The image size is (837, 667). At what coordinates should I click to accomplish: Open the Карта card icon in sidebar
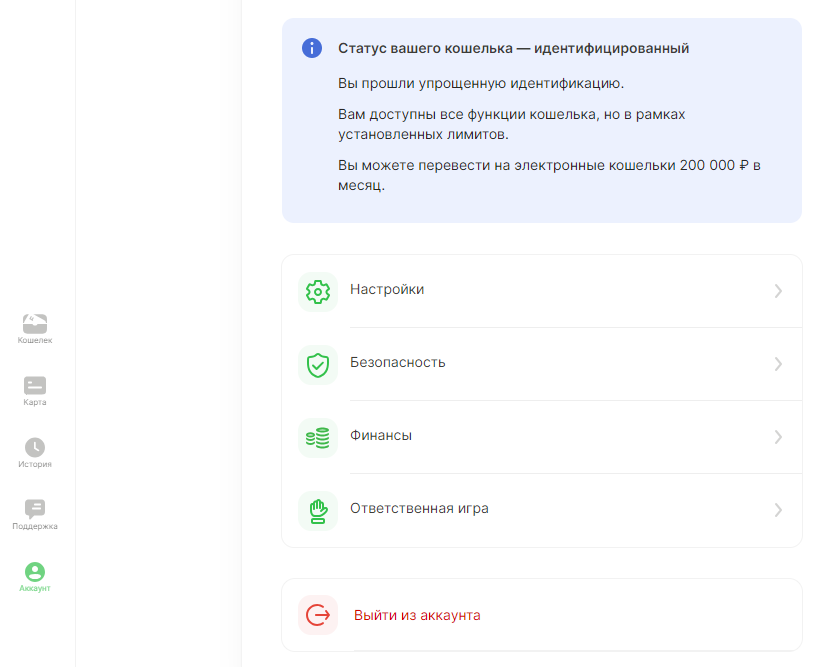coord(35,385)
